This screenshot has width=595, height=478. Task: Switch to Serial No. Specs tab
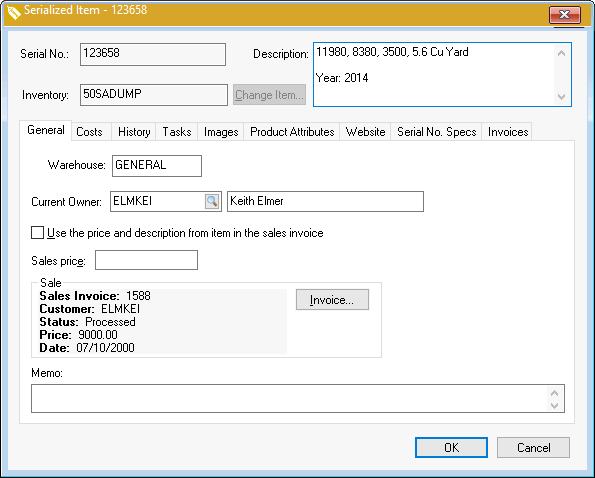(x=436, y=132)
